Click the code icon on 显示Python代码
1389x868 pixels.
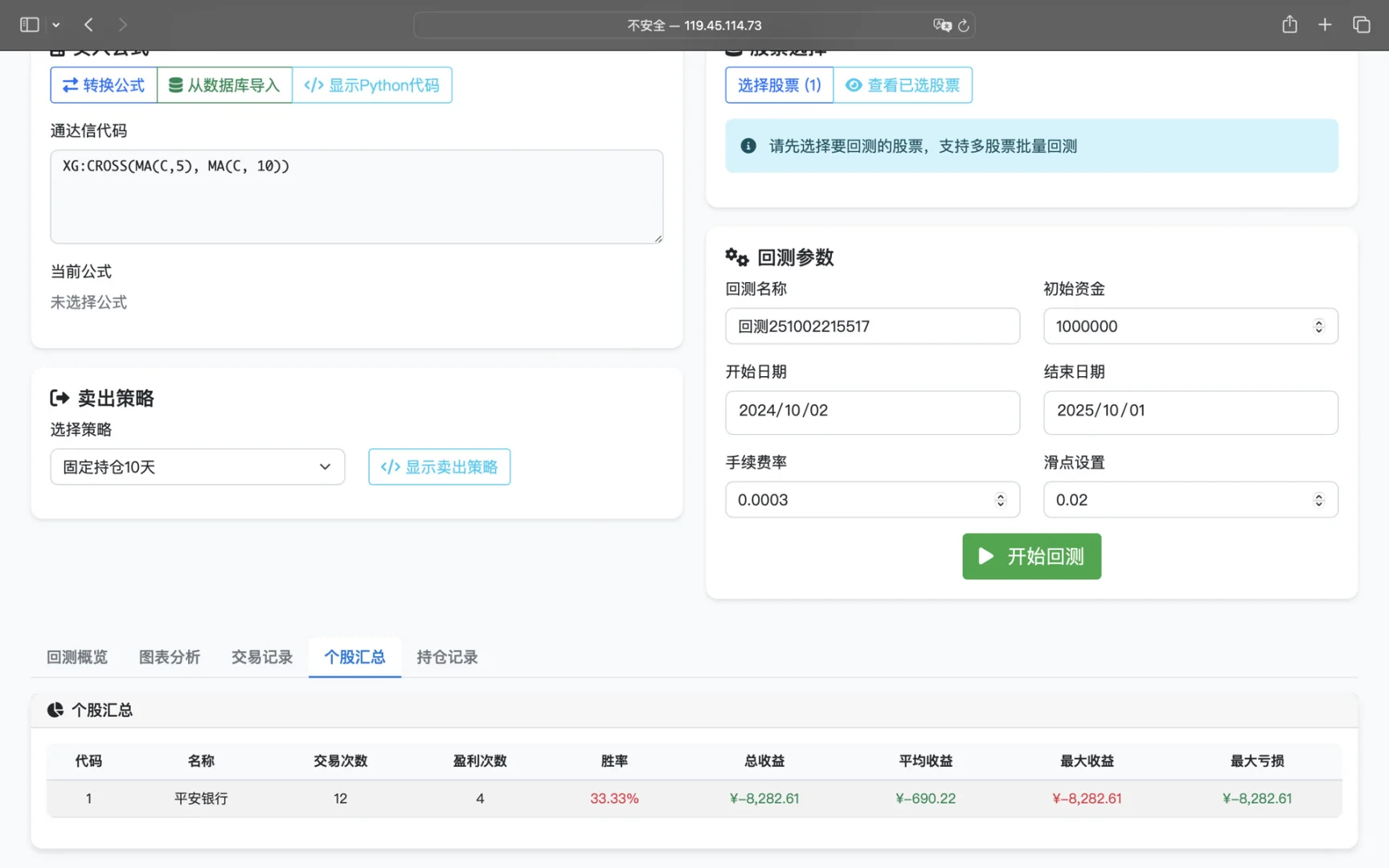pyautogui.click(x=313, y=85)
